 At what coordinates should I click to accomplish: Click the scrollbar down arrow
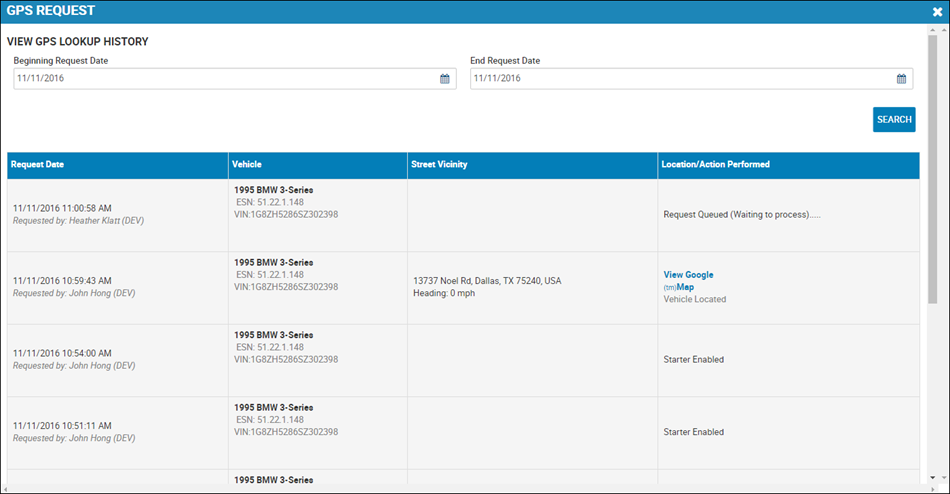[x=932, y=478]
